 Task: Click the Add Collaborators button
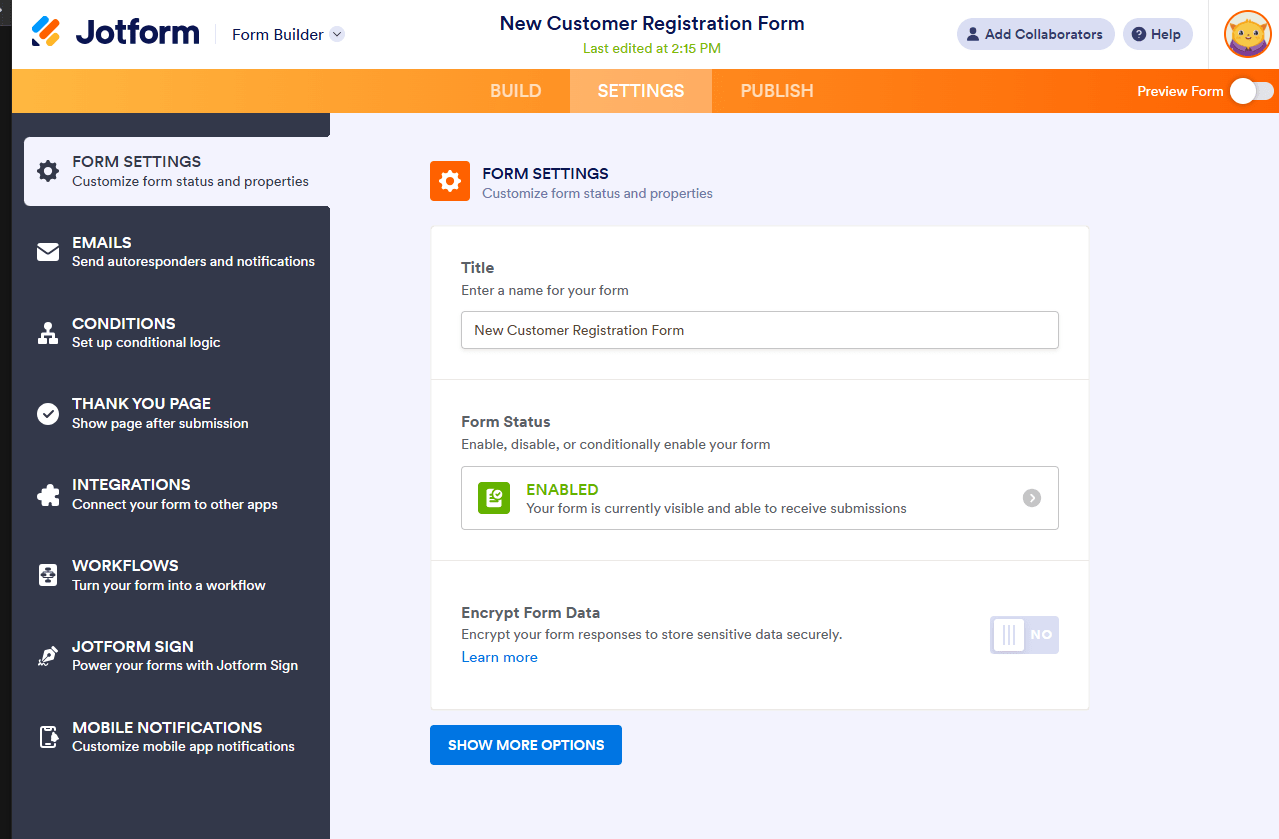click(x=1036, y=34)
